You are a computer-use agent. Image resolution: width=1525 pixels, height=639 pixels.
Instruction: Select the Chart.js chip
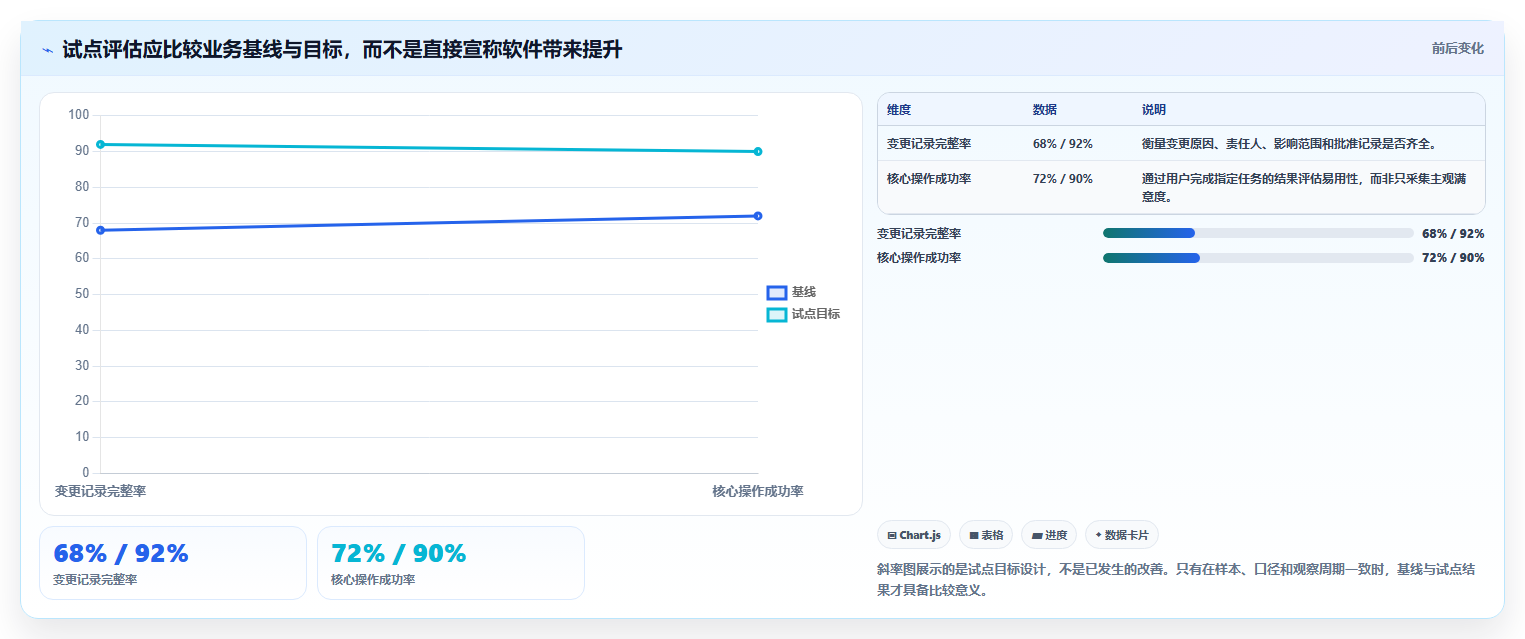[914, 535]
